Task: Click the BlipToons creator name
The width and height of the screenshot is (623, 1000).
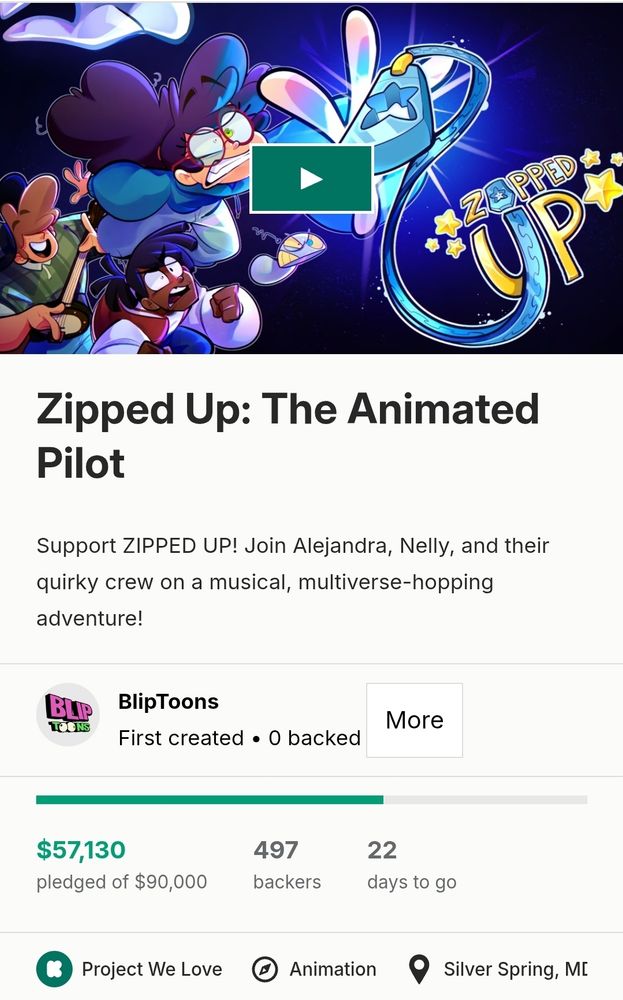Action: pyautogui.click(x=171, y=701)
